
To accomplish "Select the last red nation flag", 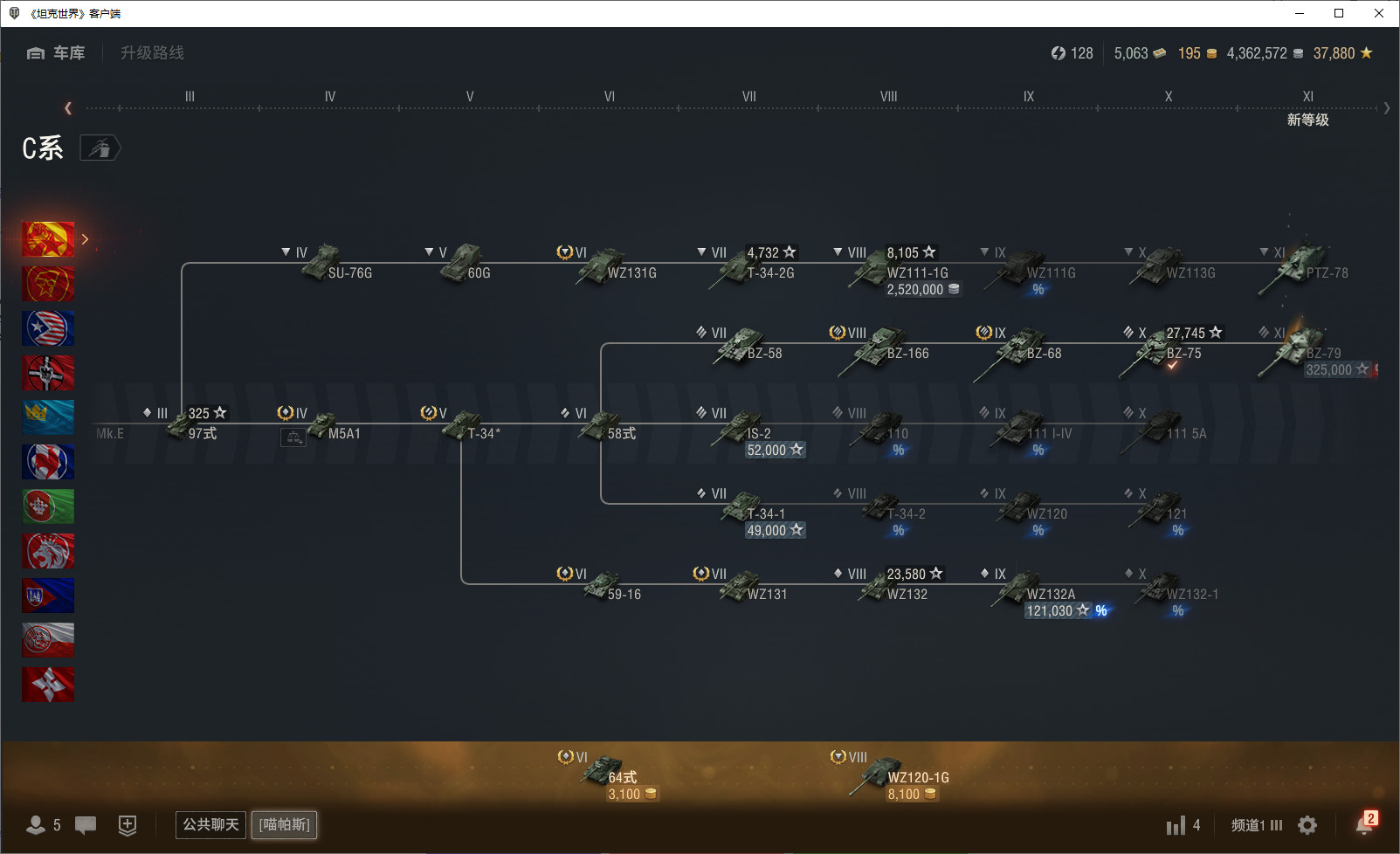I will click(48, 685).
